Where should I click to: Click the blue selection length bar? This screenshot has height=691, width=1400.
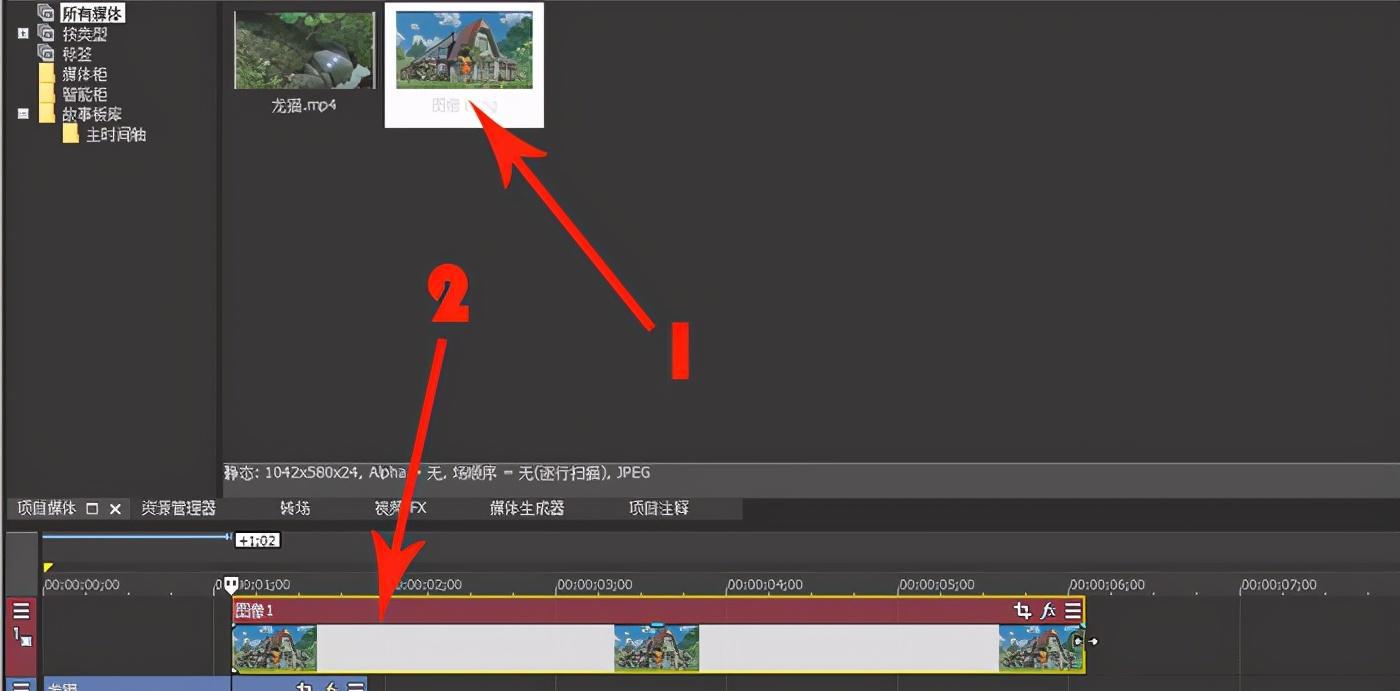[x=137, y=537]
